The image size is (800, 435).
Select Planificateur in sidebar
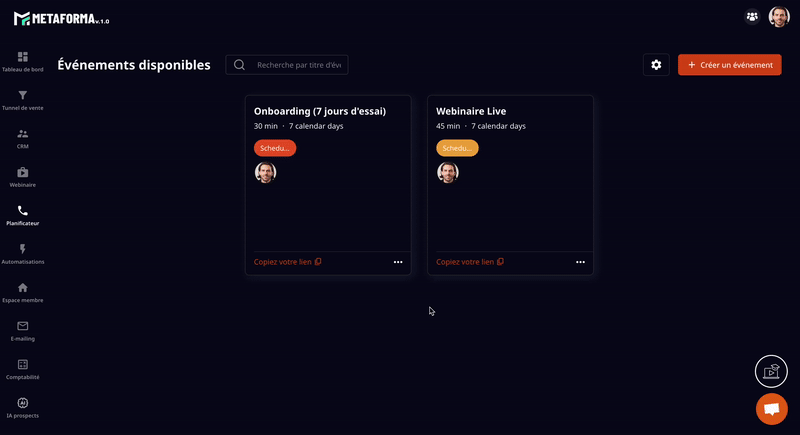[22, 211]
